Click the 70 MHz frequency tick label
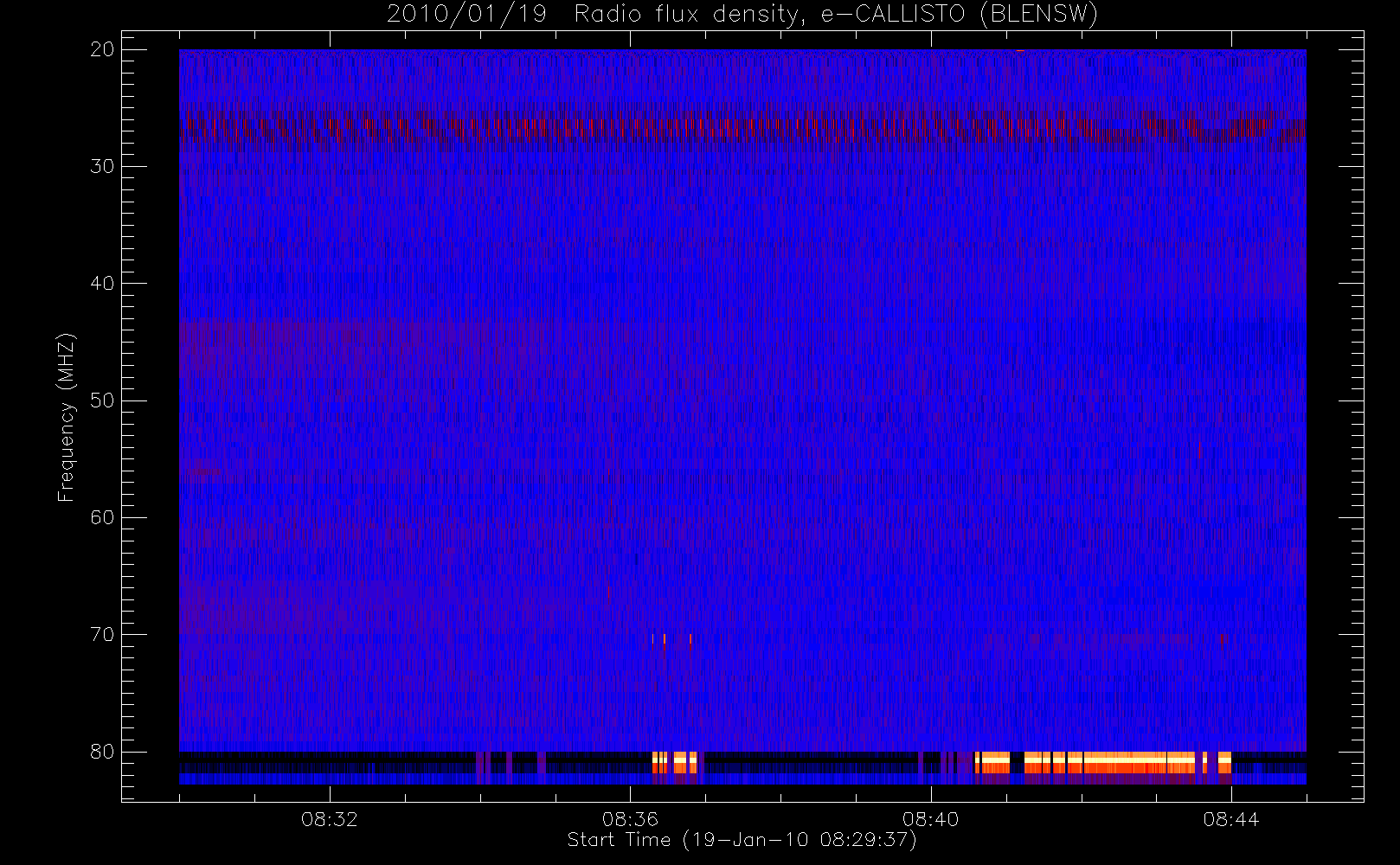1400x865 pixels. click(x=102, y=634)
